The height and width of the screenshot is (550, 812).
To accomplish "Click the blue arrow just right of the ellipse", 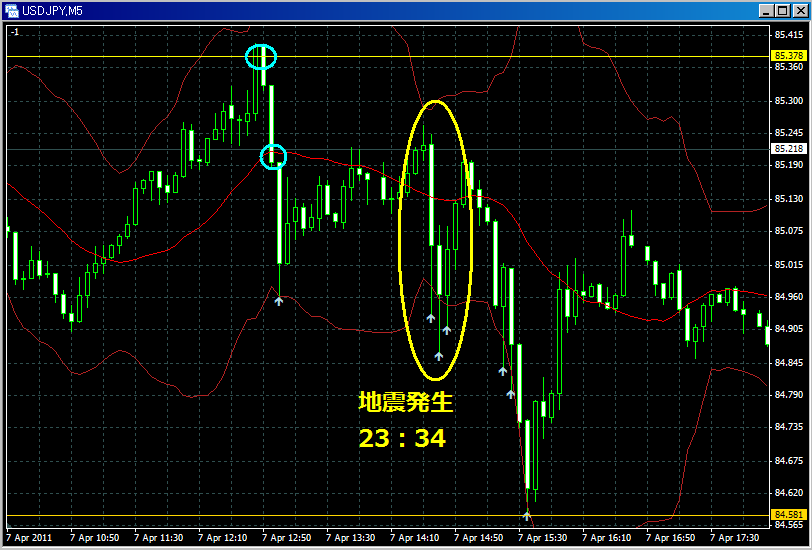I will (x=503, y=371).
